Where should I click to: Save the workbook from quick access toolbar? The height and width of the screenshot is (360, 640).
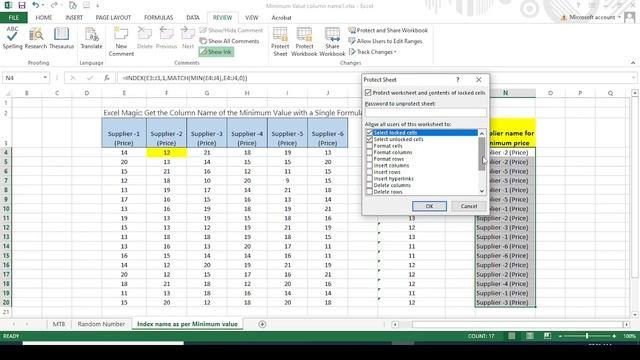pyautogui.click(x=22, y=5)
